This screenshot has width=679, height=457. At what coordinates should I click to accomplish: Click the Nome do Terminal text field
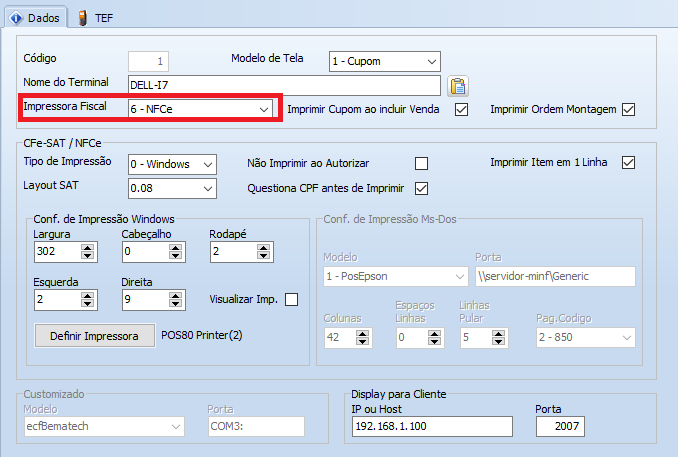(x=284, y=85)
